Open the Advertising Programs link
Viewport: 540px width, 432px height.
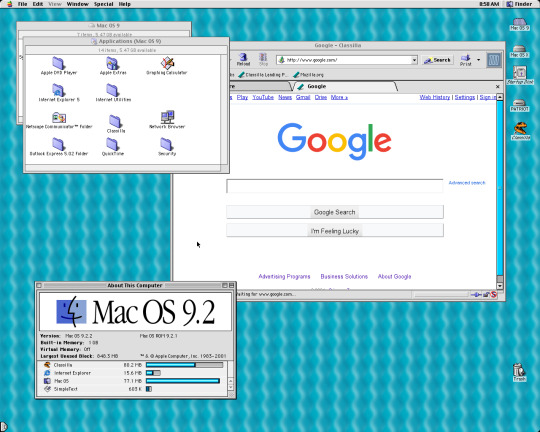pyautogui.click(x=284, y=276)
